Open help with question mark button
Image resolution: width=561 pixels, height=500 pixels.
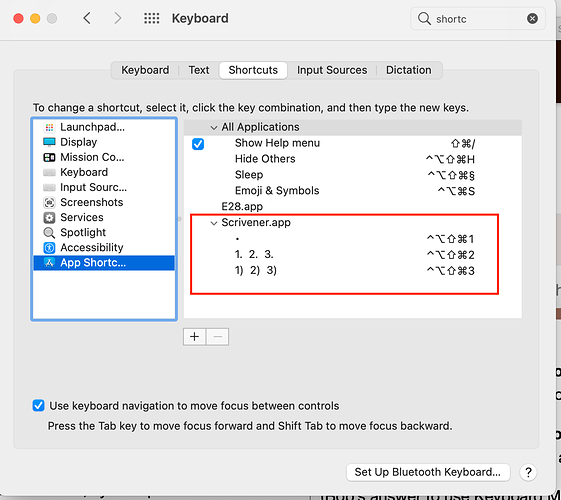(528, 472)
